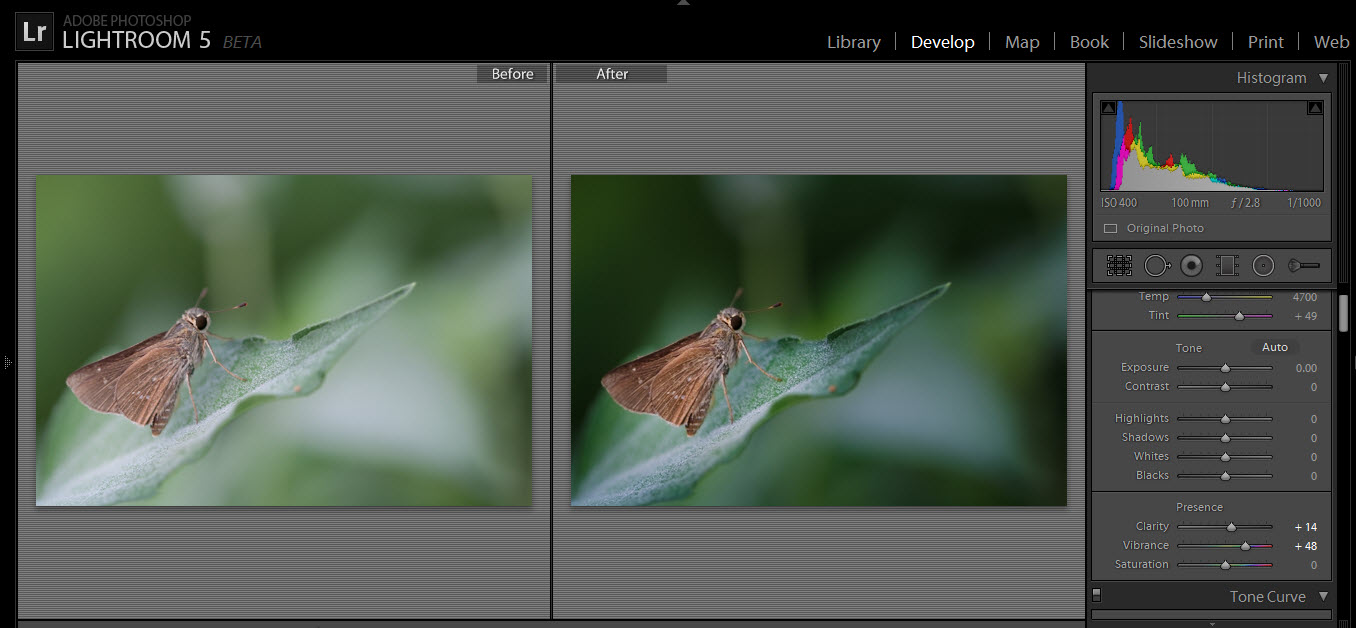Select the Spot Removal tool
1356x628 pixels.
click(x=1156, y=265)
